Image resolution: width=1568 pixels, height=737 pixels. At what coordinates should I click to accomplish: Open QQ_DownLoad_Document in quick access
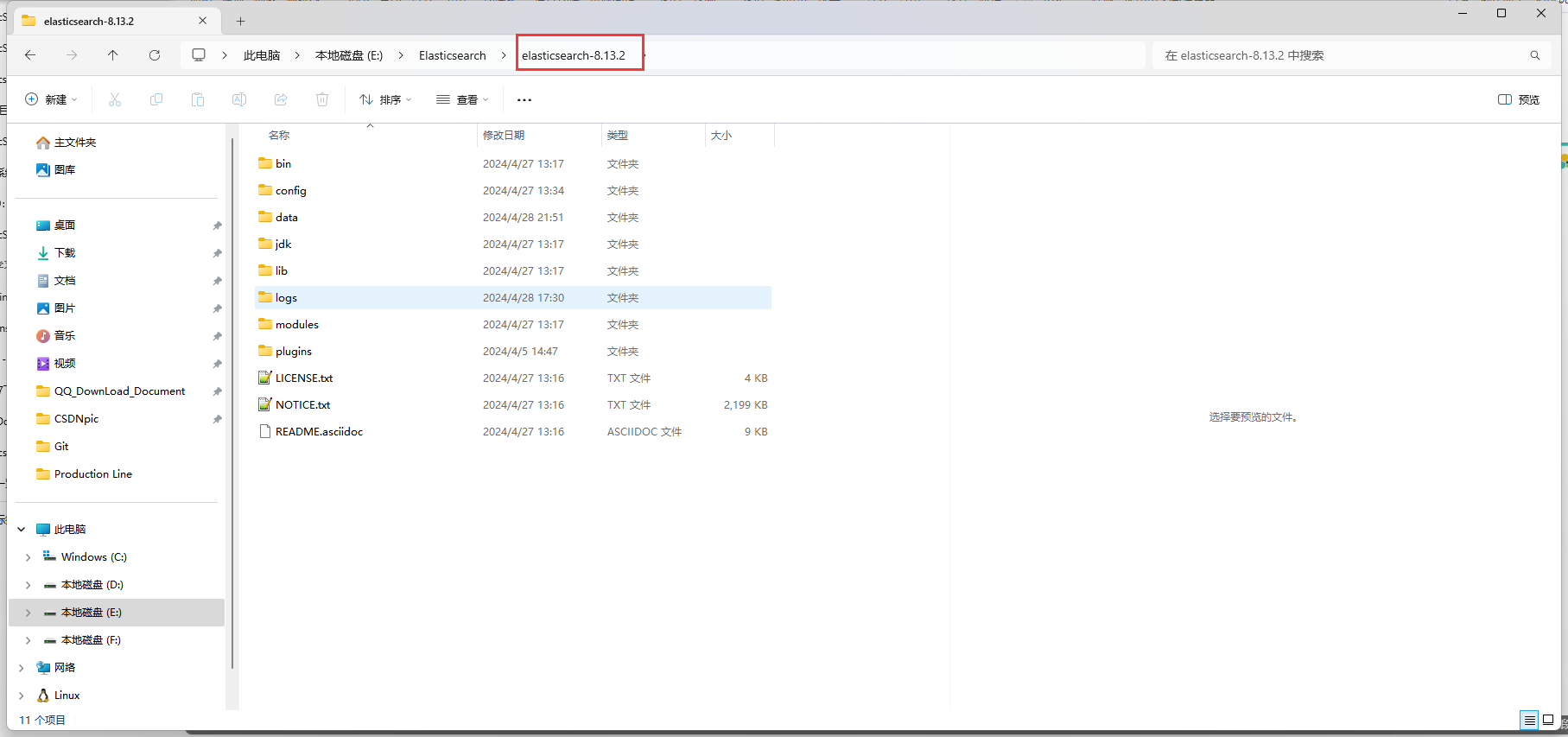(x=111, y=391)
